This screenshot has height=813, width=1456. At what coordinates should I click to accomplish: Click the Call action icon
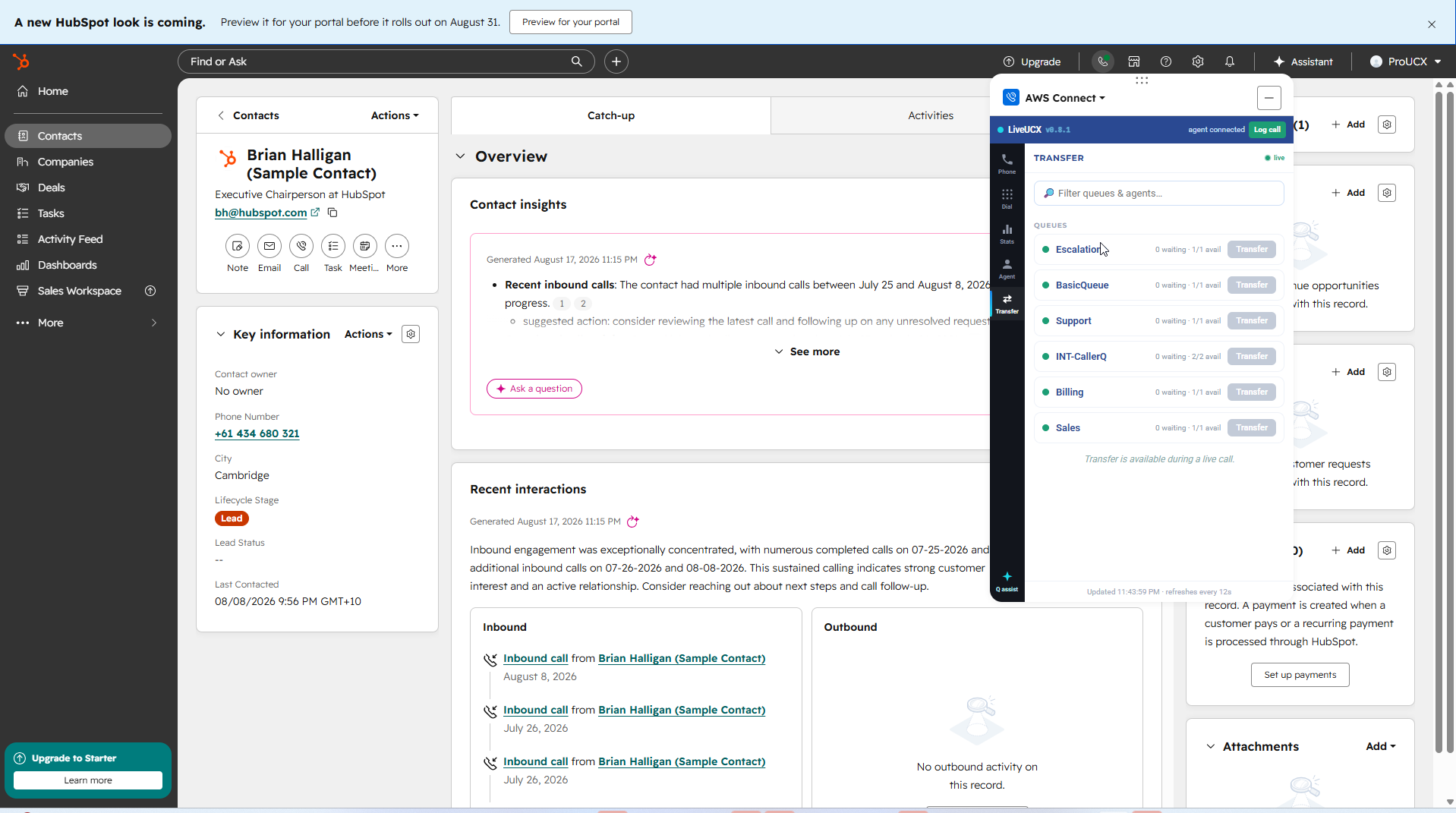301,246
